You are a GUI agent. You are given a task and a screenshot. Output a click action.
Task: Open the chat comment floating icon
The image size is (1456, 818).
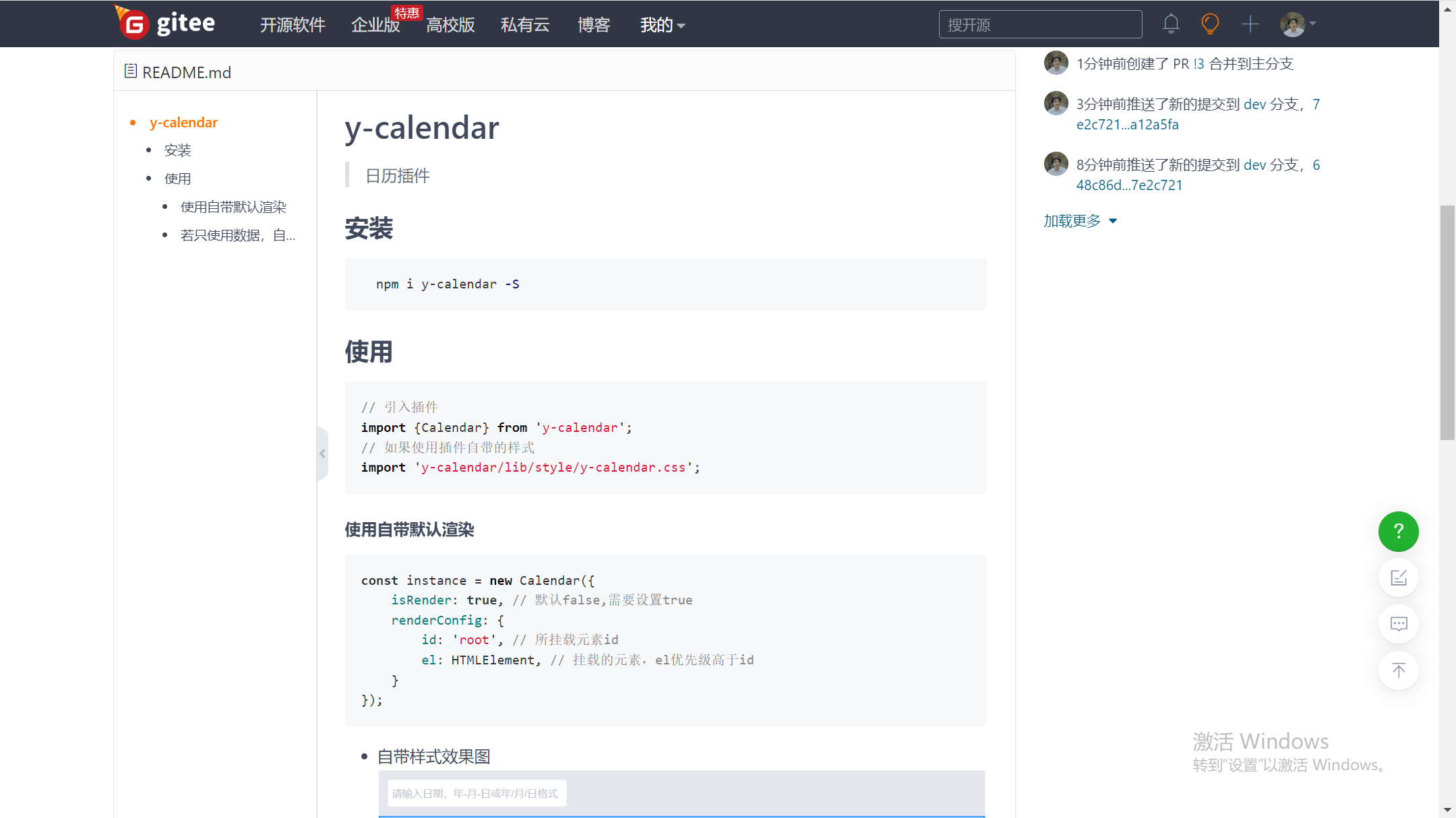coord(1398,624)
